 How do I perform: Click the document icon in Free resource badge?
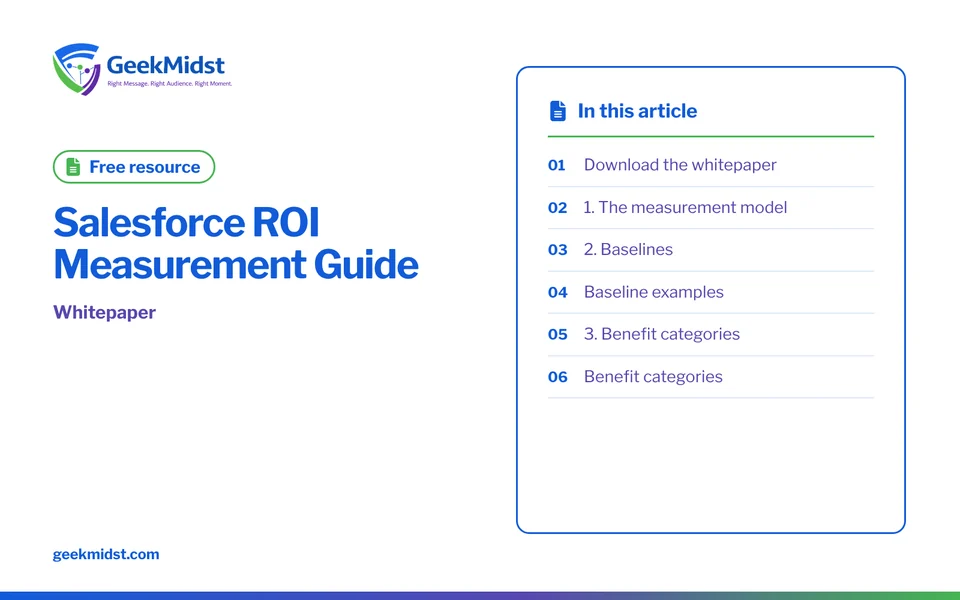[73, 167]
